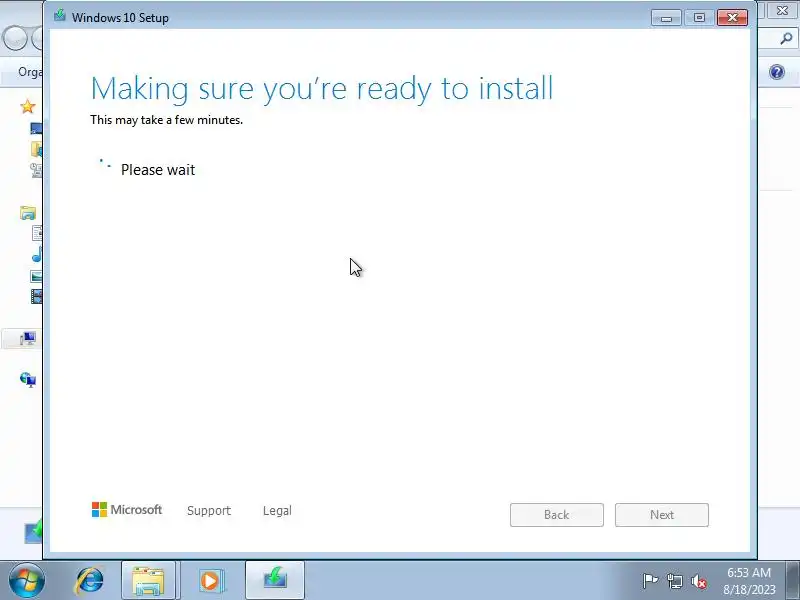The height and width of the screenshot is (600, 800).
Task: Click the Windows 10 Setup title bar icon
Action: (60, 16)
